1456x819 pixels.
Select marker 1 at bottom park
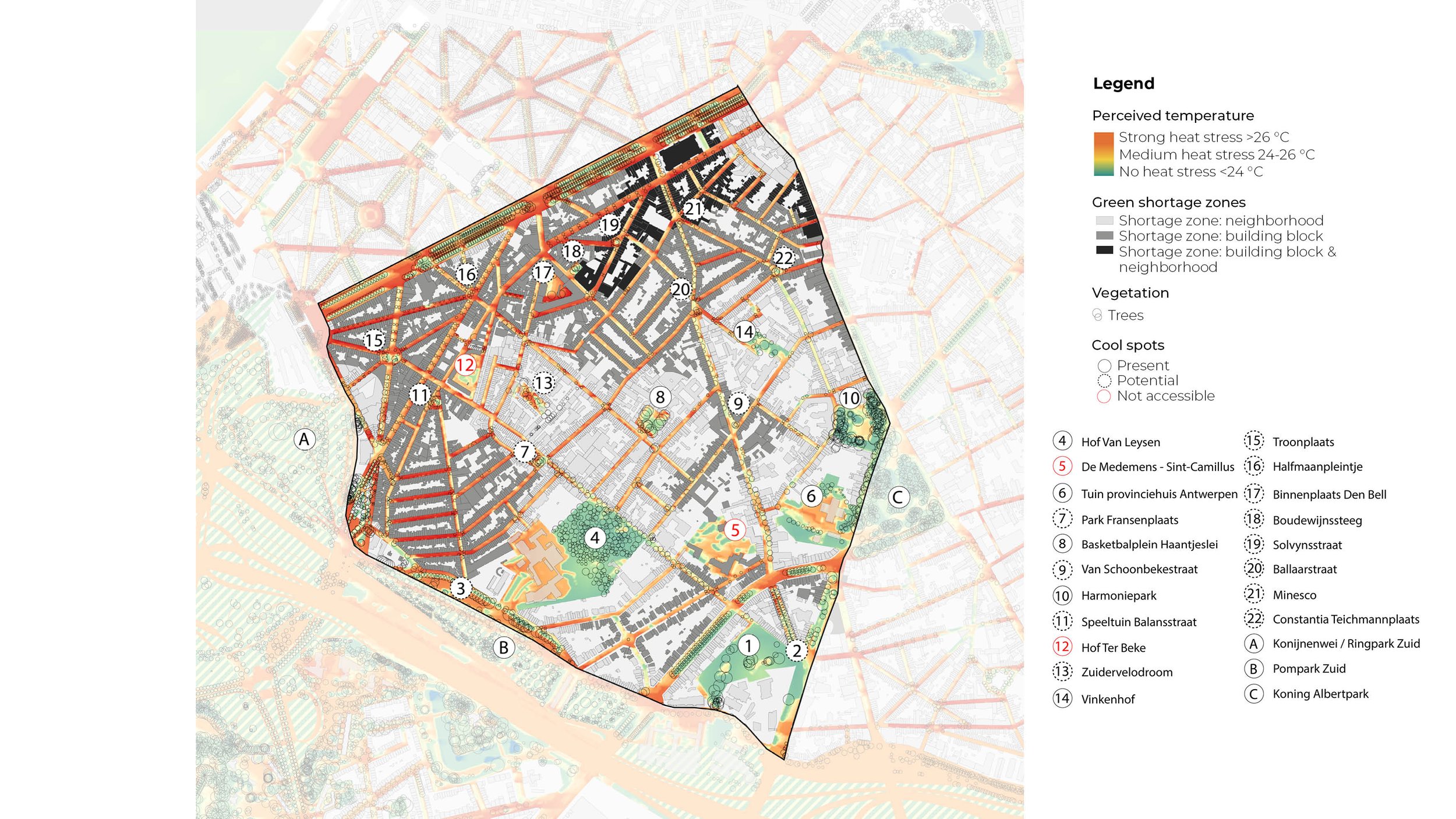pyautogui.click(x=748, y=645)
